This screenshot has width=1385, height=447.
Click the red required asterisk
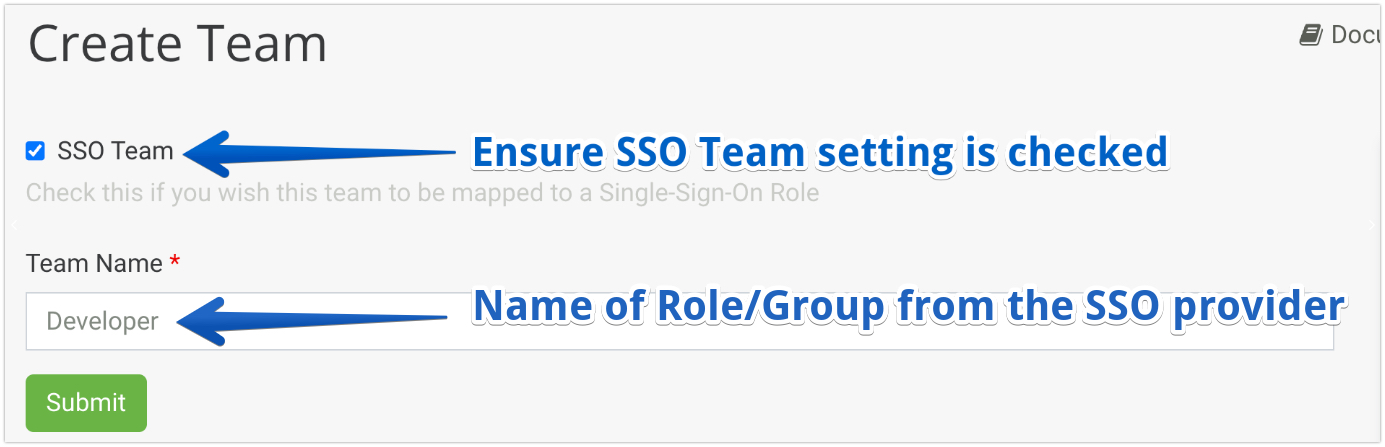(x=175, y=264)
